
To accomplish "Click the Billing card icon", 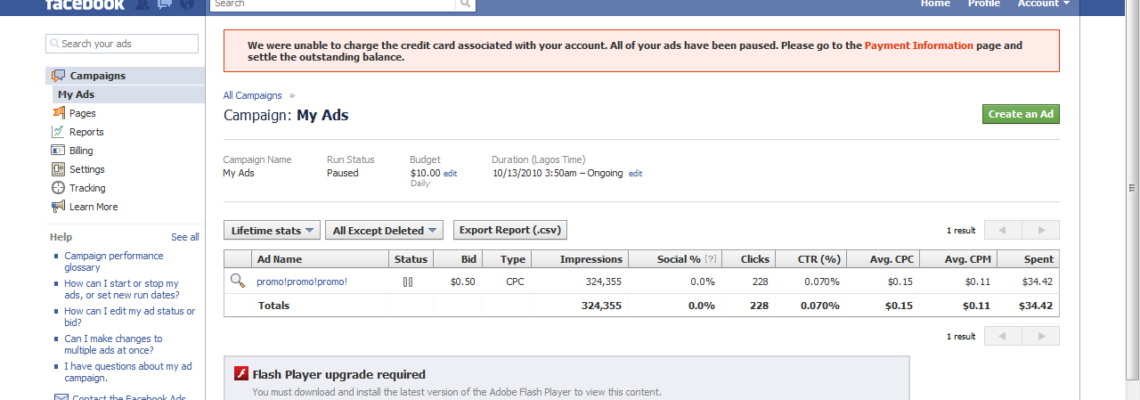I will point(58,151).
